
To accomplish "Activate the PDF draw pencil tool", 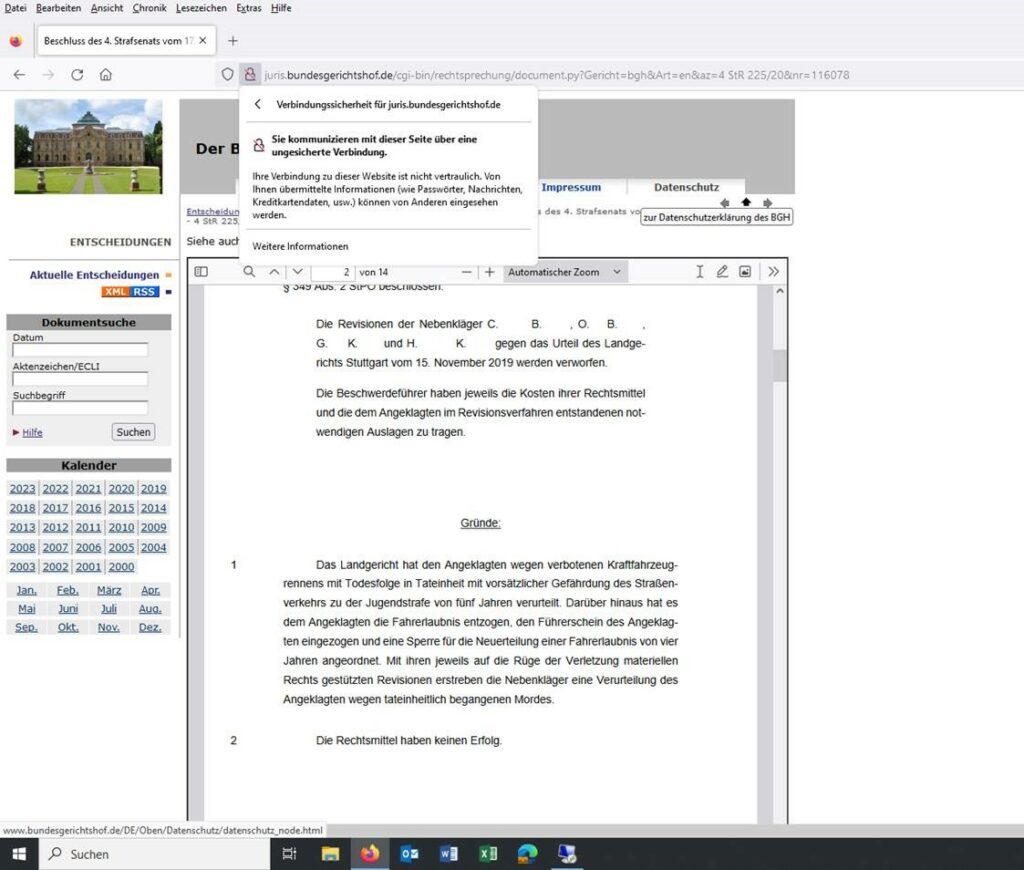I will (722, 272).
